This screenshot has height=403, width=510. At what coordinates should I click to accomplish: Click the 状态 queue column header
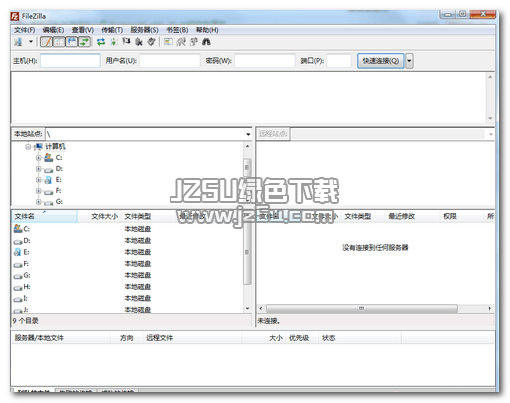point(360,338)
